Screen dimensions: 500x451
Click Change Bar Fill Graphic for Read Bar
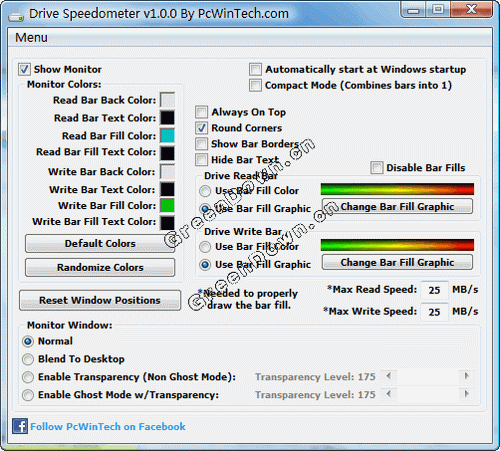tap(397, 207)
